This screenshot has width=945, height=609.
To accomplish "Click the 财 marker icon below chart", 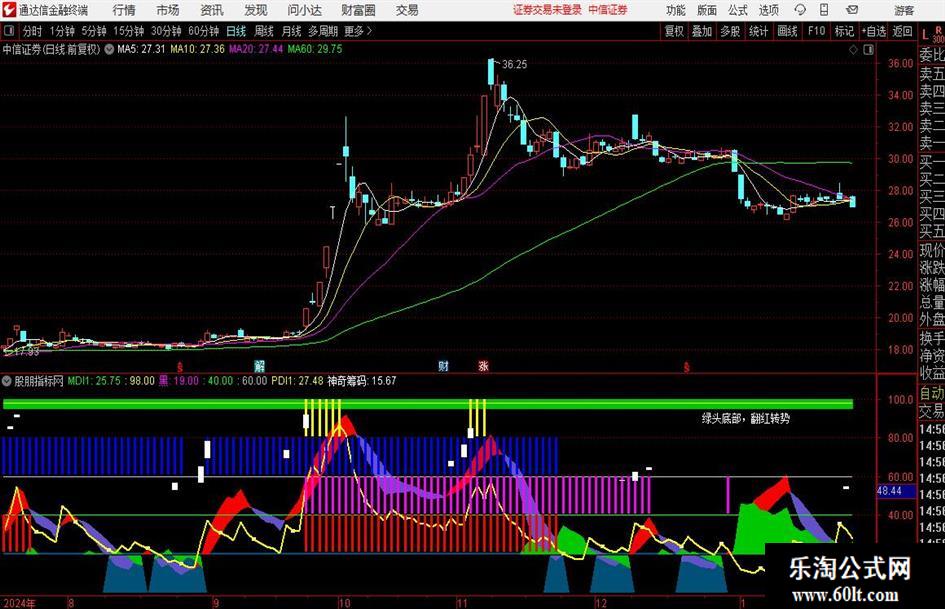I will pyautogui.click(x=444, y=366).
